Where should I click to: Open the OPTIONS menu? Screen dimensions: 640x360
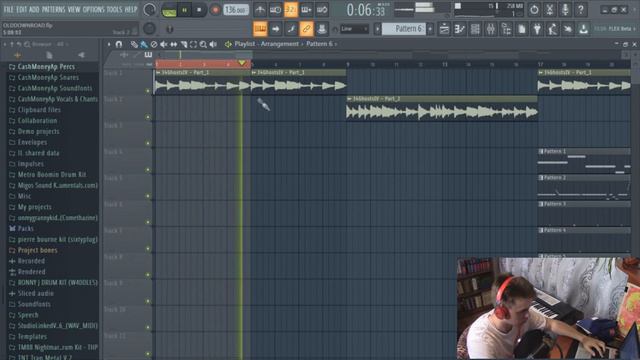93,9
